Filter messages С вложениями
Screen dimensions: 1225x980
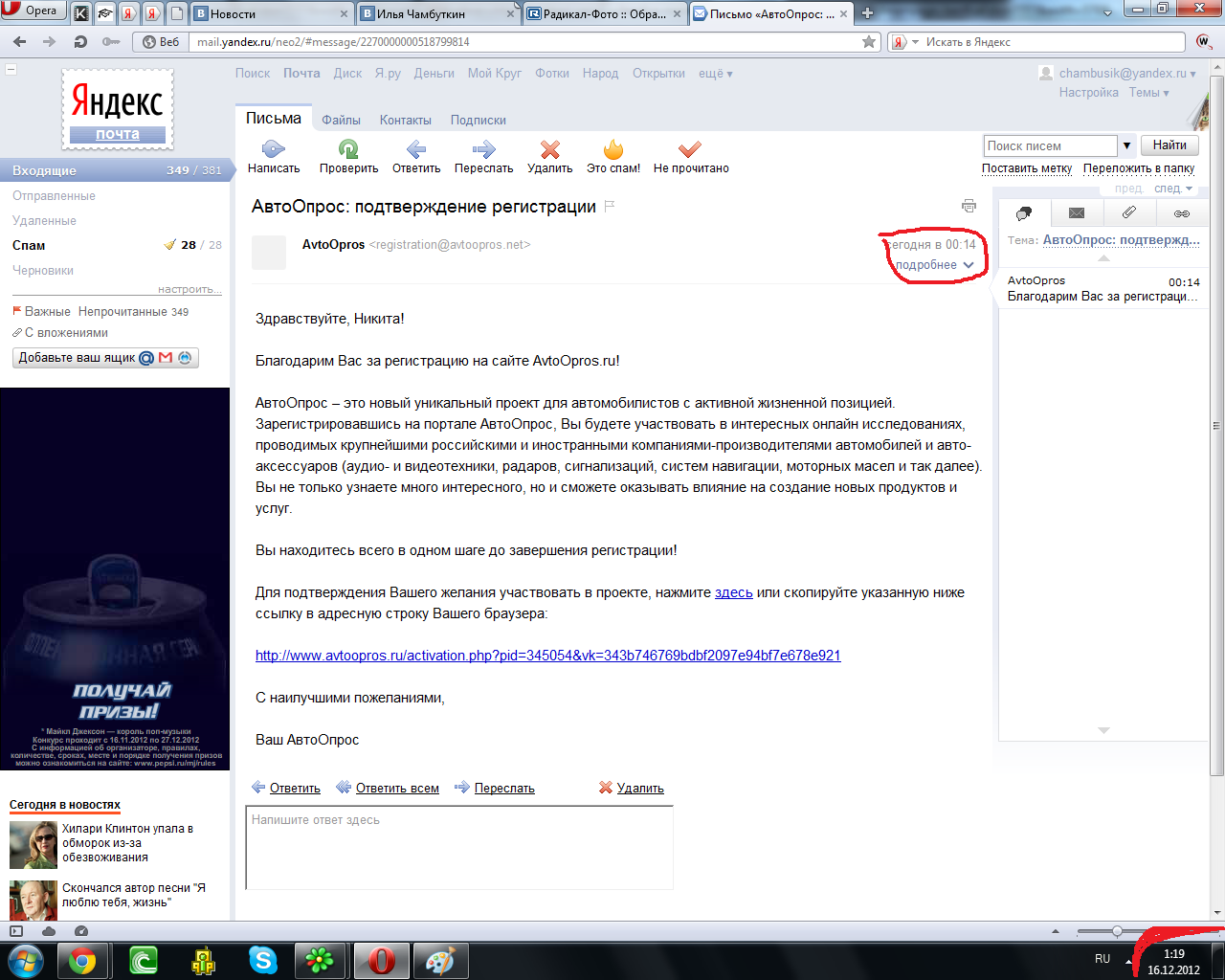tap(66, 333)
